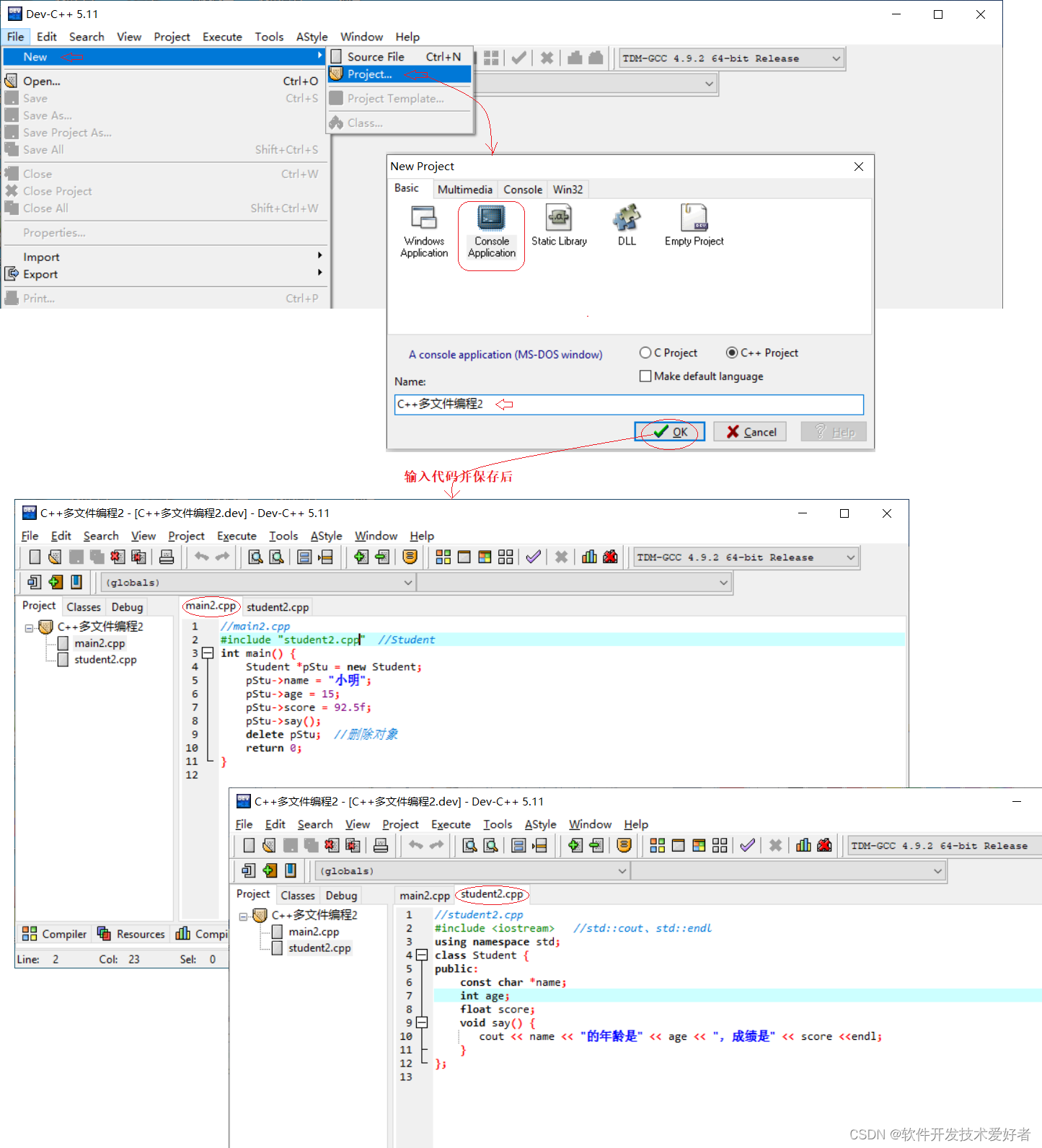
Task: Collapse project tree in student2.cpp editor window
Action: coord(244,917)
